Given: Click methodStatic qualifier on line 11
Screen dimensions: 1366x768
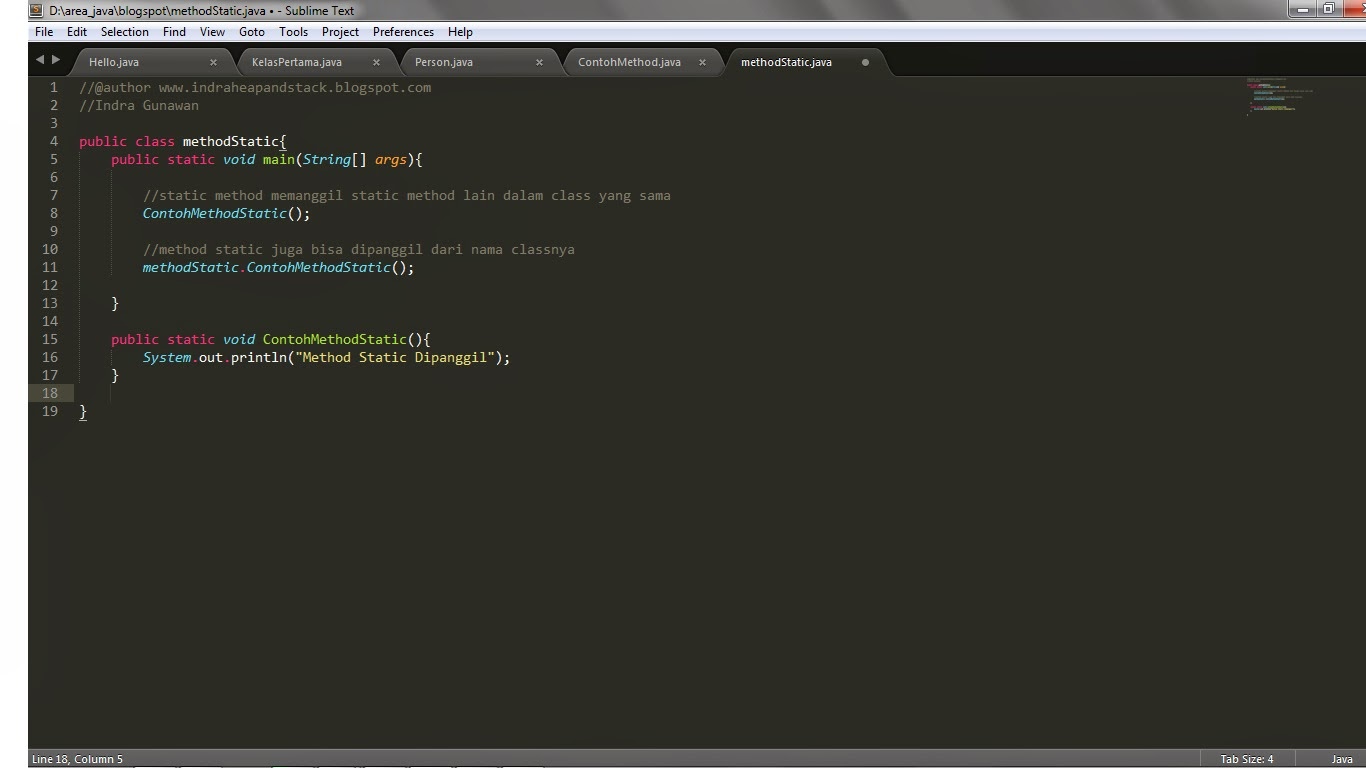Looking at the screenshot, I should 191,267.
